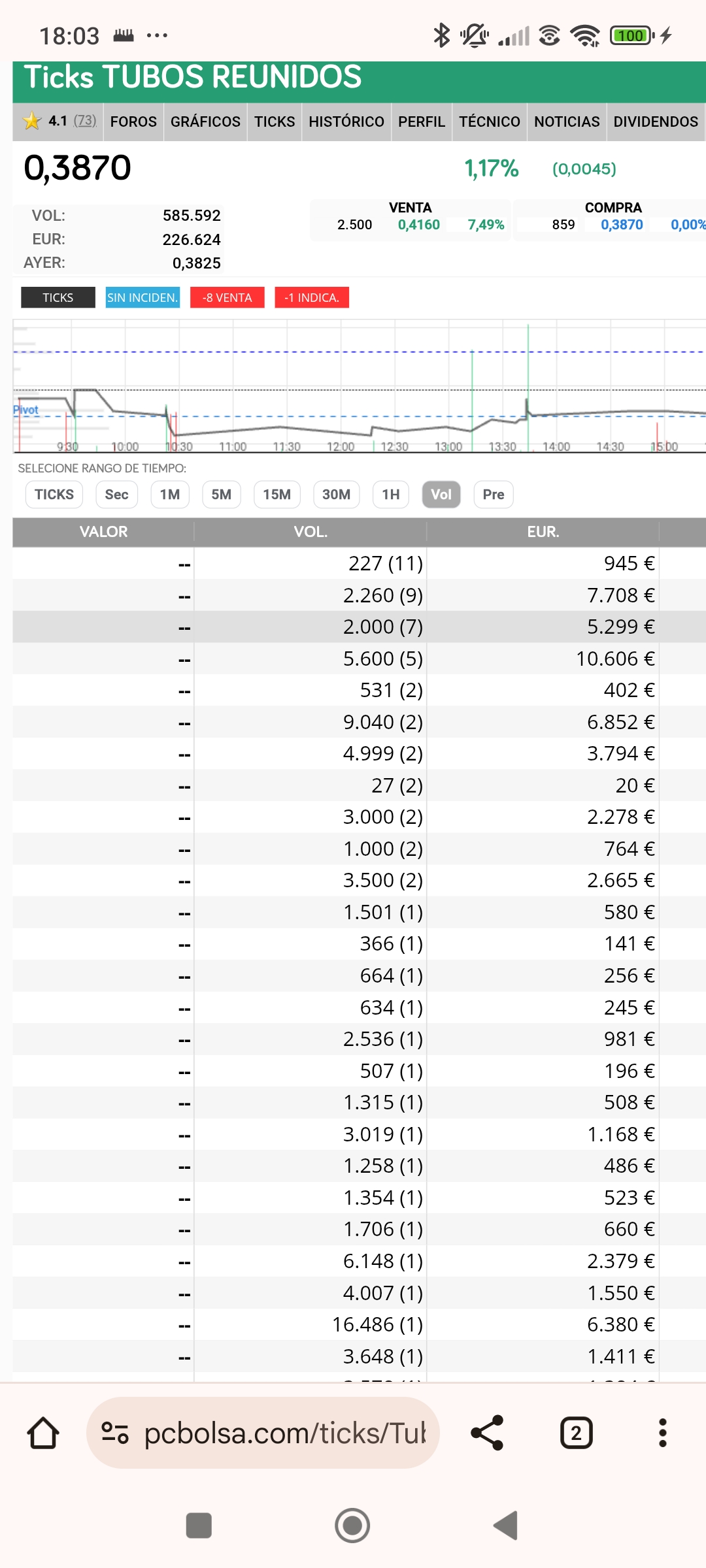Open the tab switcher showing 2 tabs
Screen dimensions: 706x1568
pos(576,1433)
